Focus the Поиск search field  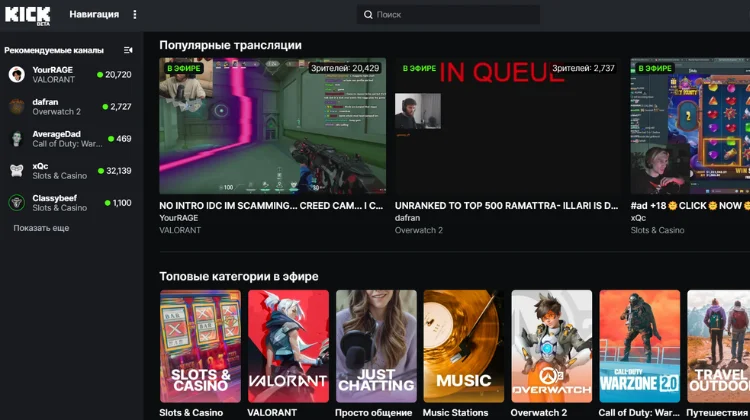[x=448, y=15]
